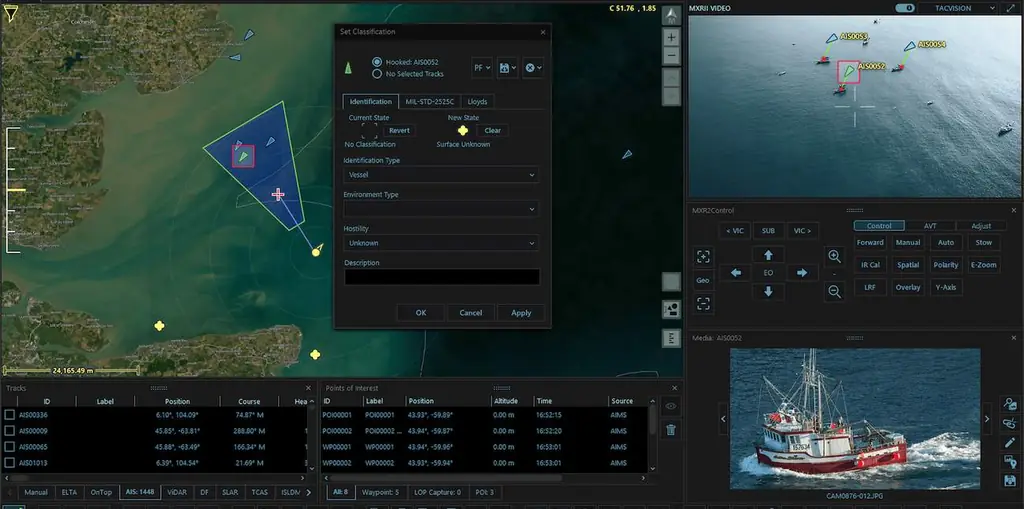Click the E-Zoom button in MXR2Control

[984, 265]
